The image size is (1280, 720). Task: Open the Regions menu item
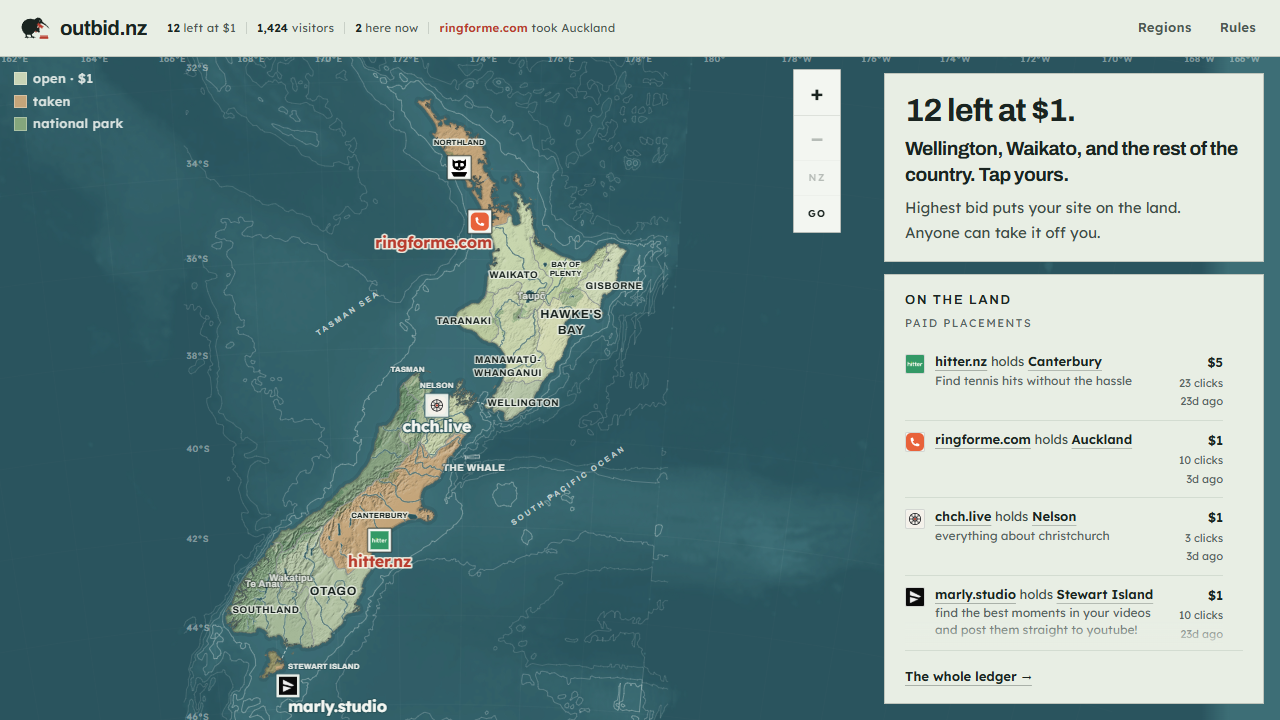coord(1164,28)
